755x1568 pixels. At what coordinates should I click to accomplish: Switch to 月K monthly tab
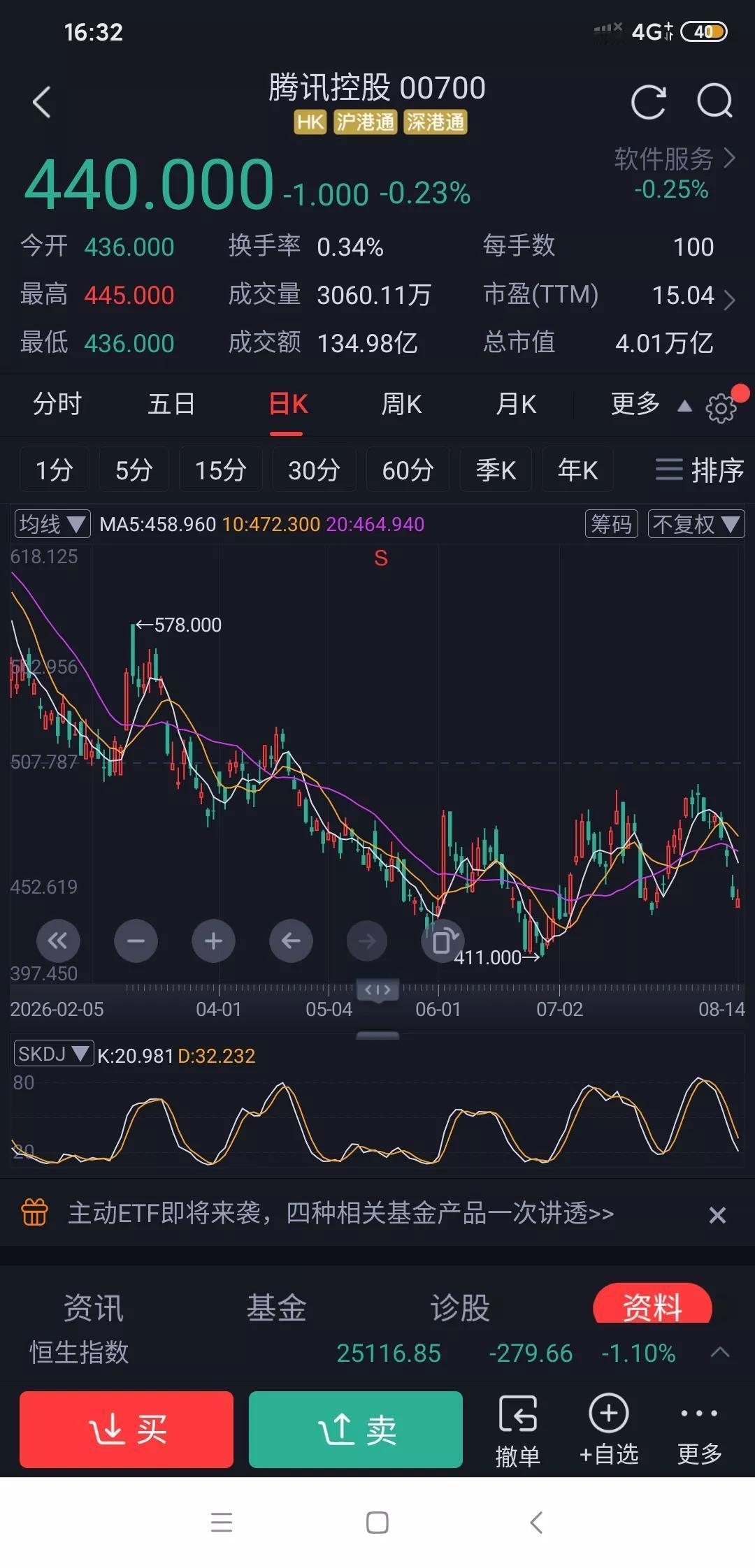pyautogui.click(x=516, y=404)
